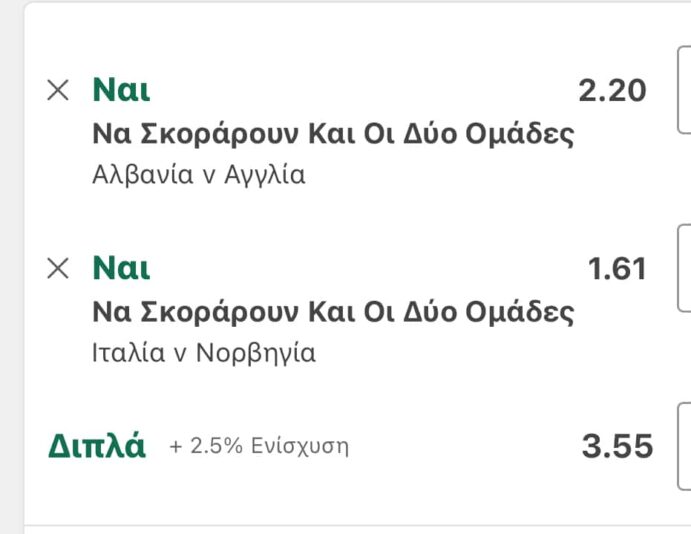Click the stake box beside 1.61 odds

(x=684, y=269)
